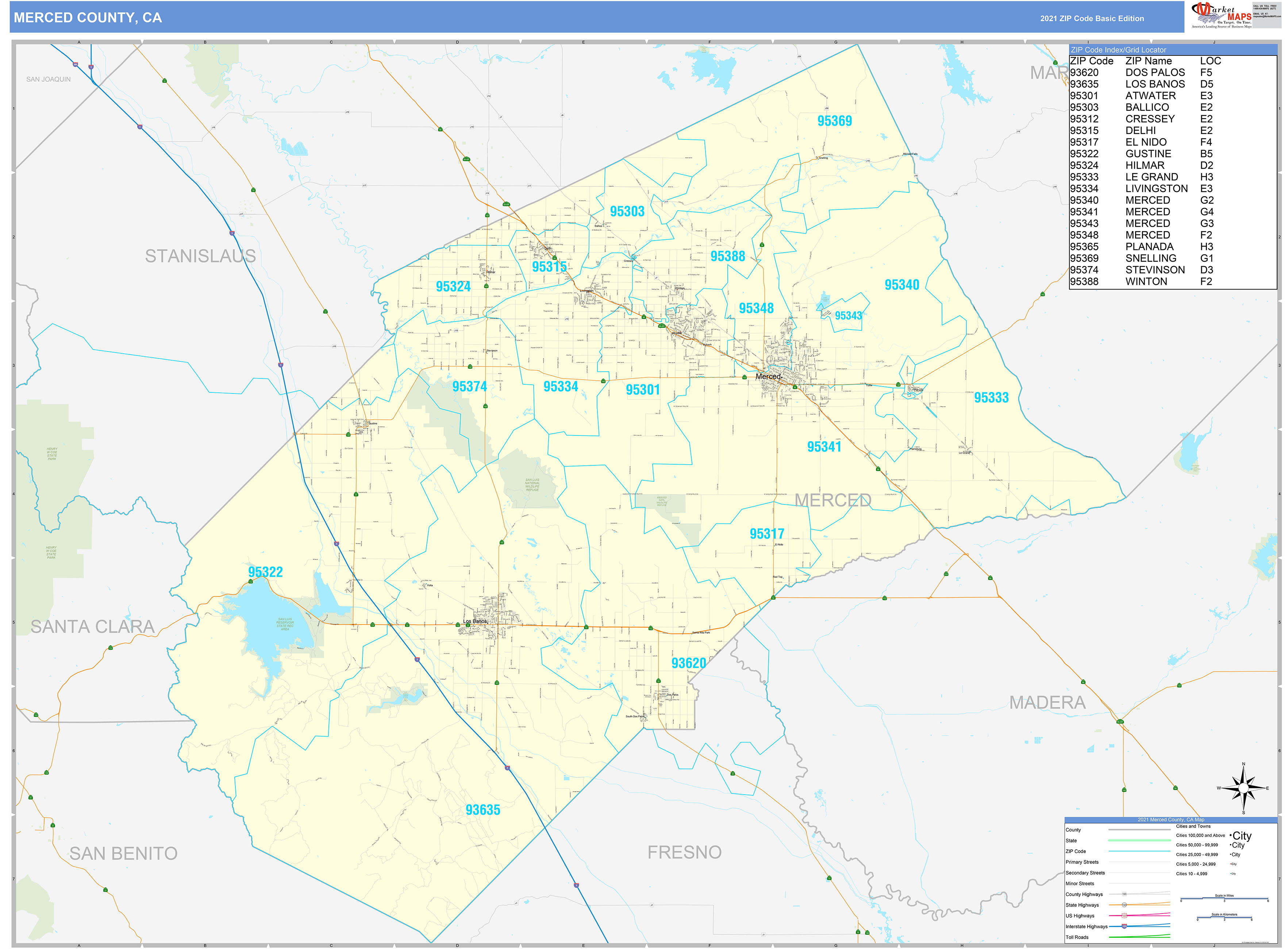Select the 95324 HILMAR index row
This screenshot has width=1288, height=949.
coord(1142,165)
